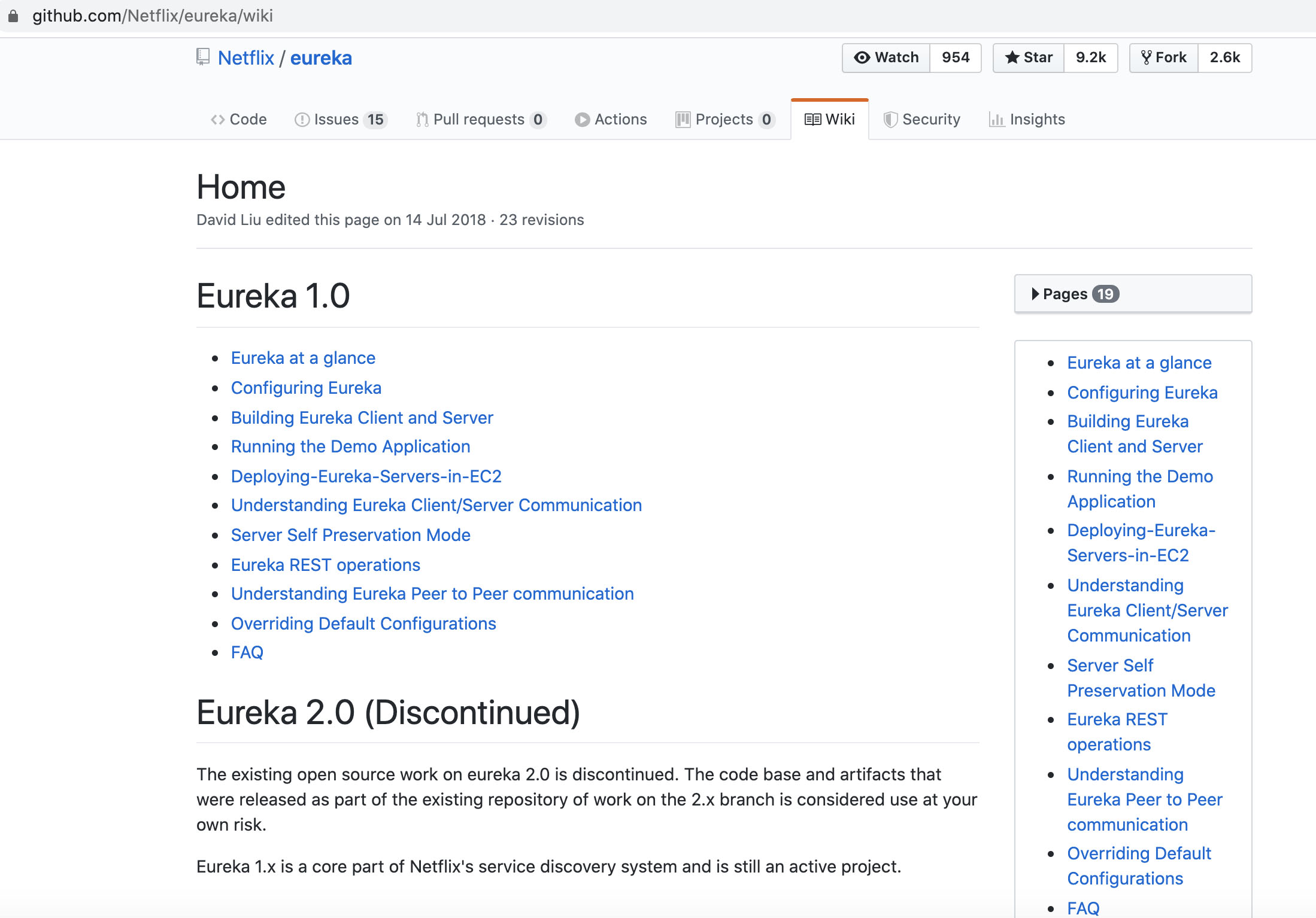Open Eureka at a glance in main list
Image resolution: width=1316 pixels, height=918 pixels.
coord(303,358)
